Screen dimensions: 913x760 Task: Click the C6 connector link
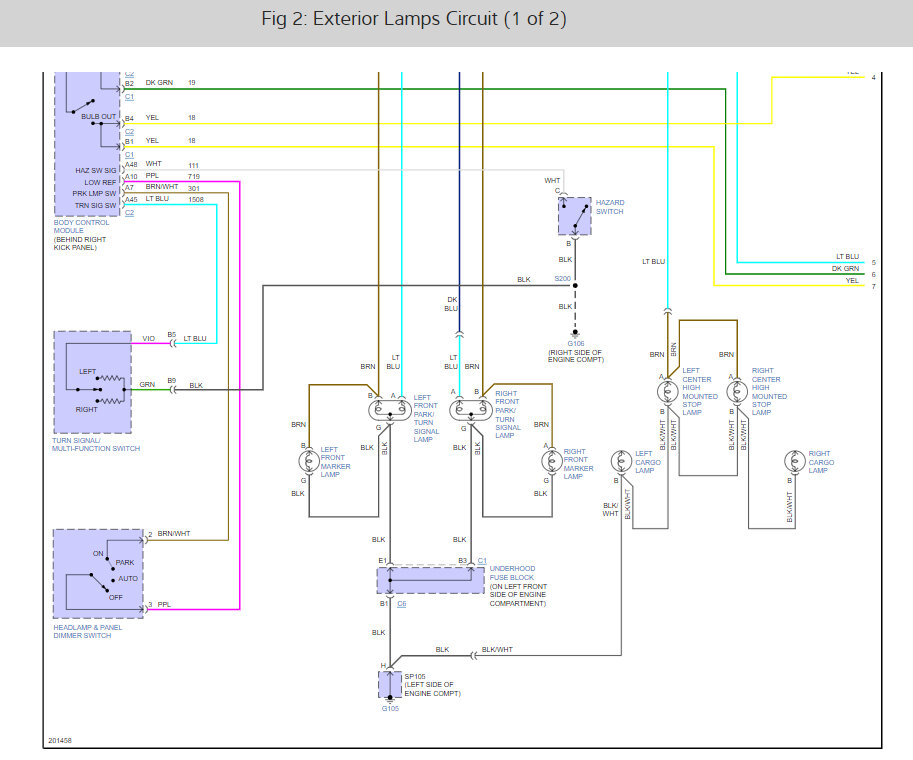pos(402,604)
